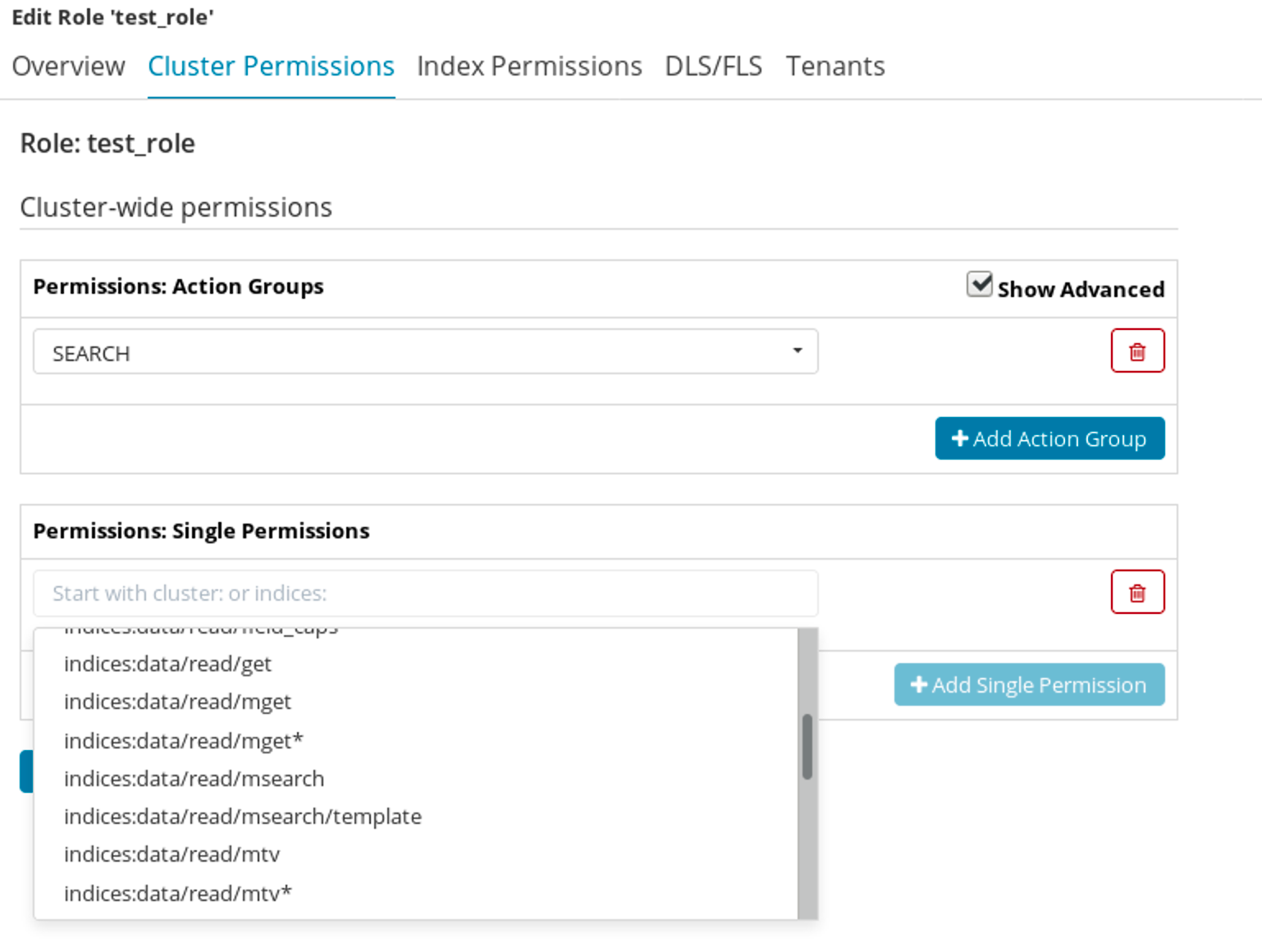Pick indices:data/read/mtv* wildcard option

(x=416, y=893)
